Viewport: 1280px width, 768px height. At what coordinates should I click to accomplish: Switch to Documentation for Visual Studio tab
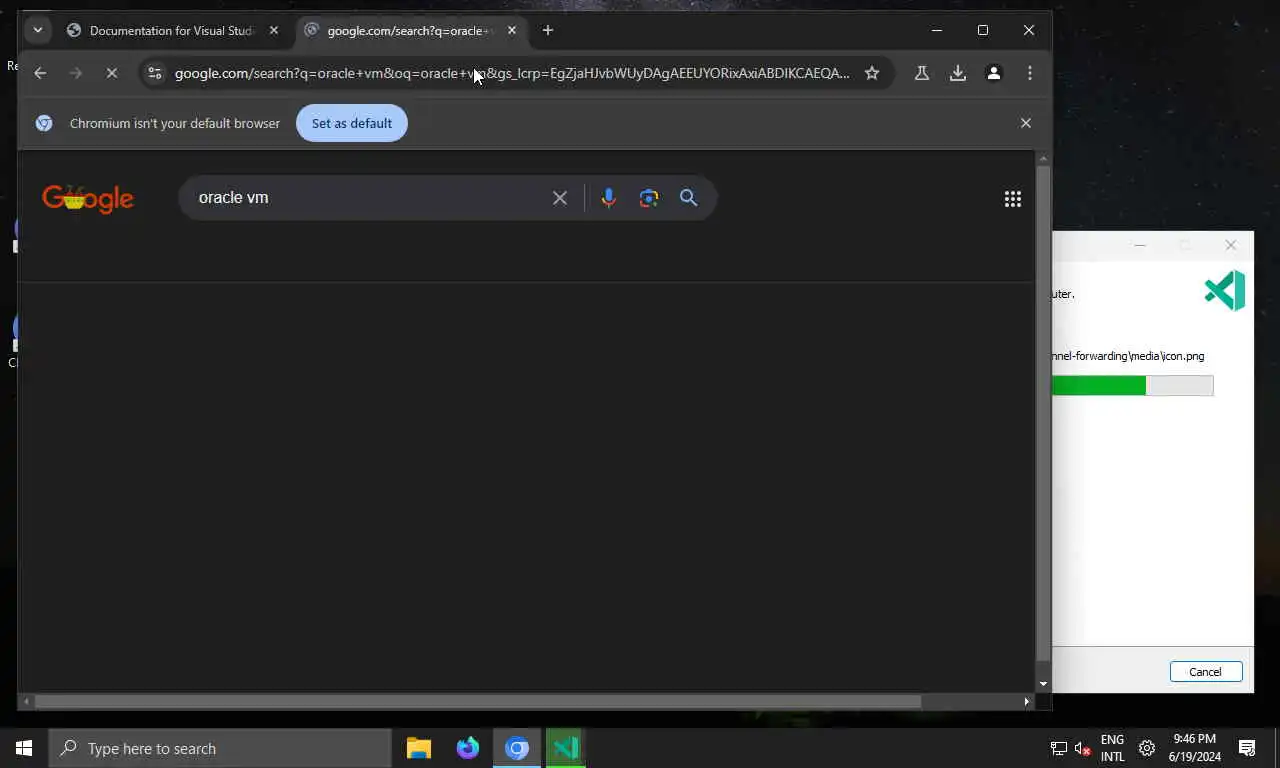[173, 30]
